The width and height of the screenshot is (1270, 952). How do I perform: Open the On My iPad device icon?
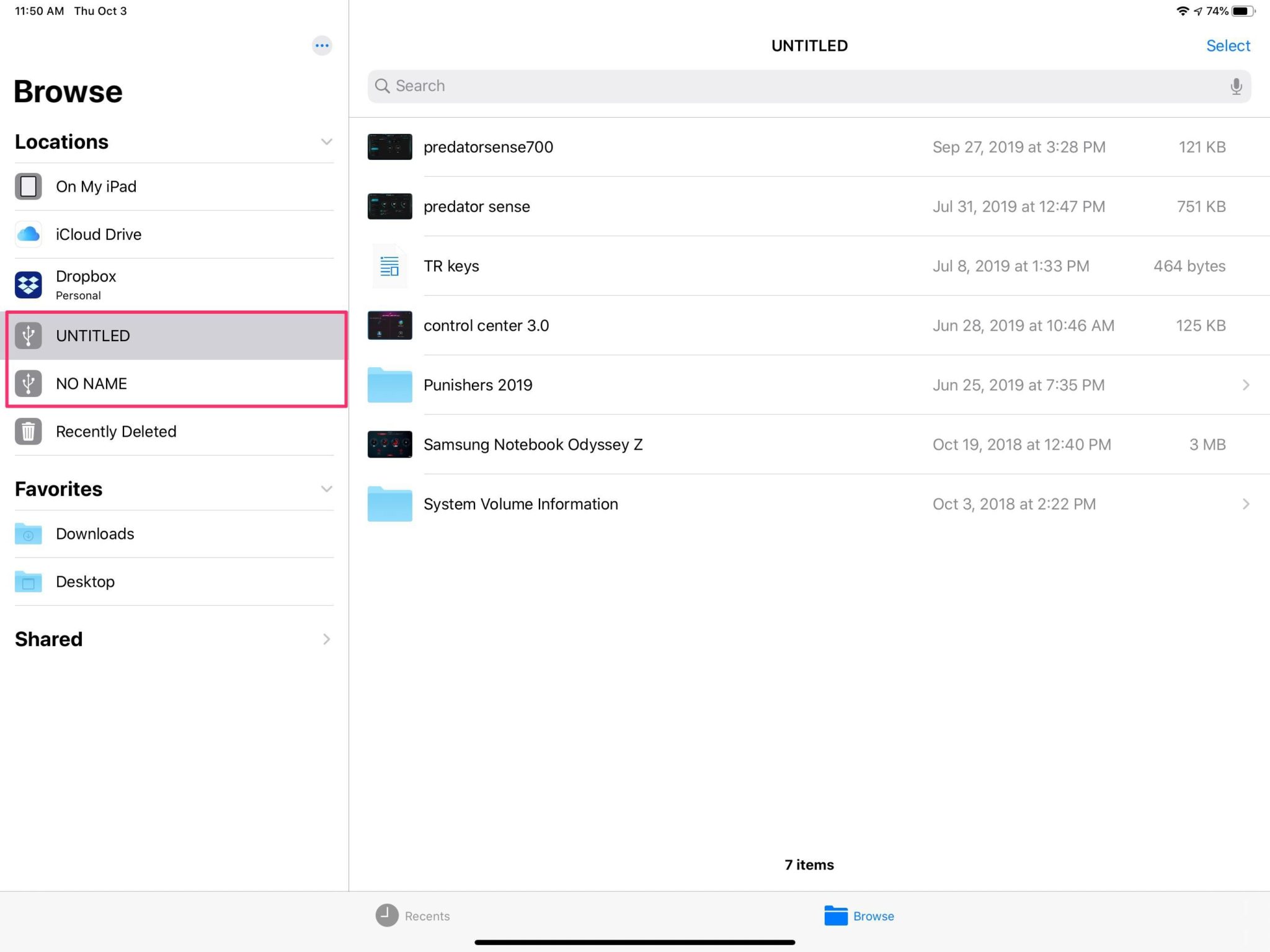pos(29,187)
